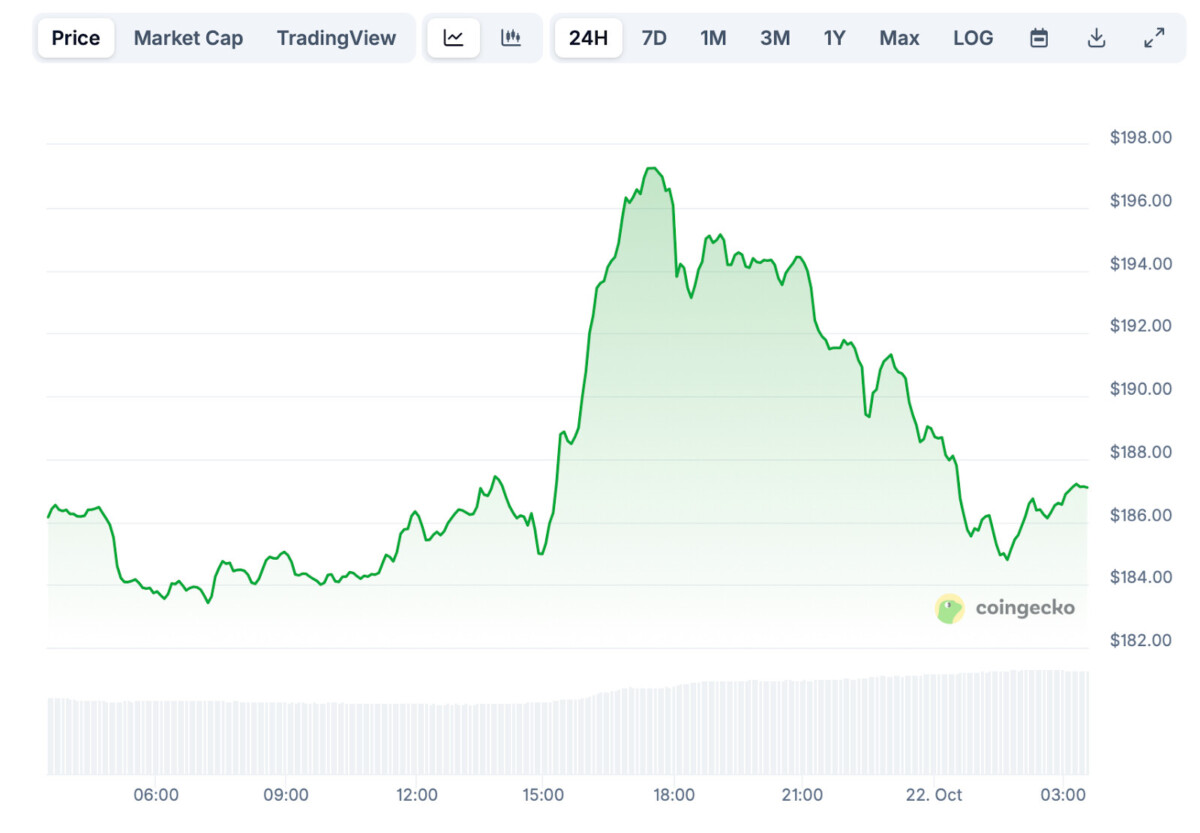Click the CoinGecko logo watermark
This screenshot has width=1200, height=833.
pos(1005,608)
